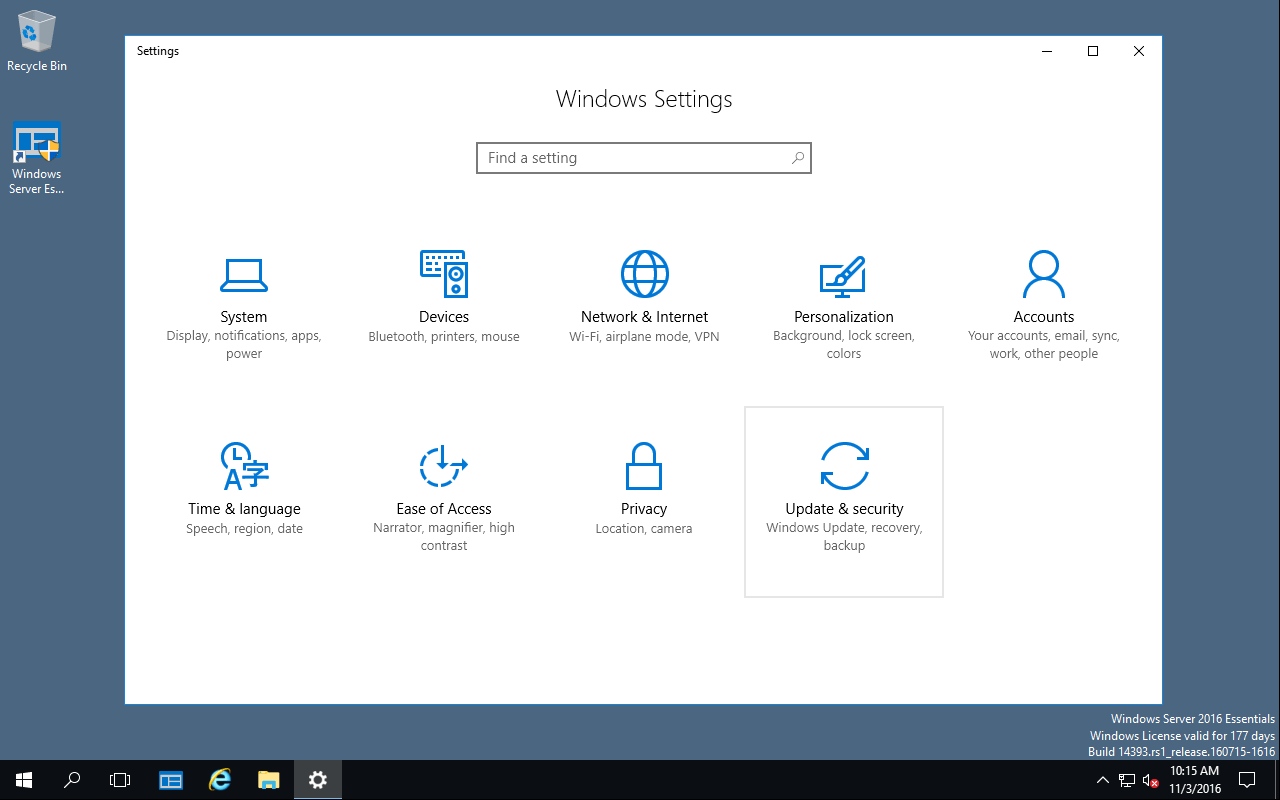This screenshot has width=1280, height=800.
Task: Close the Settings window
Action: click(1139, 51)
